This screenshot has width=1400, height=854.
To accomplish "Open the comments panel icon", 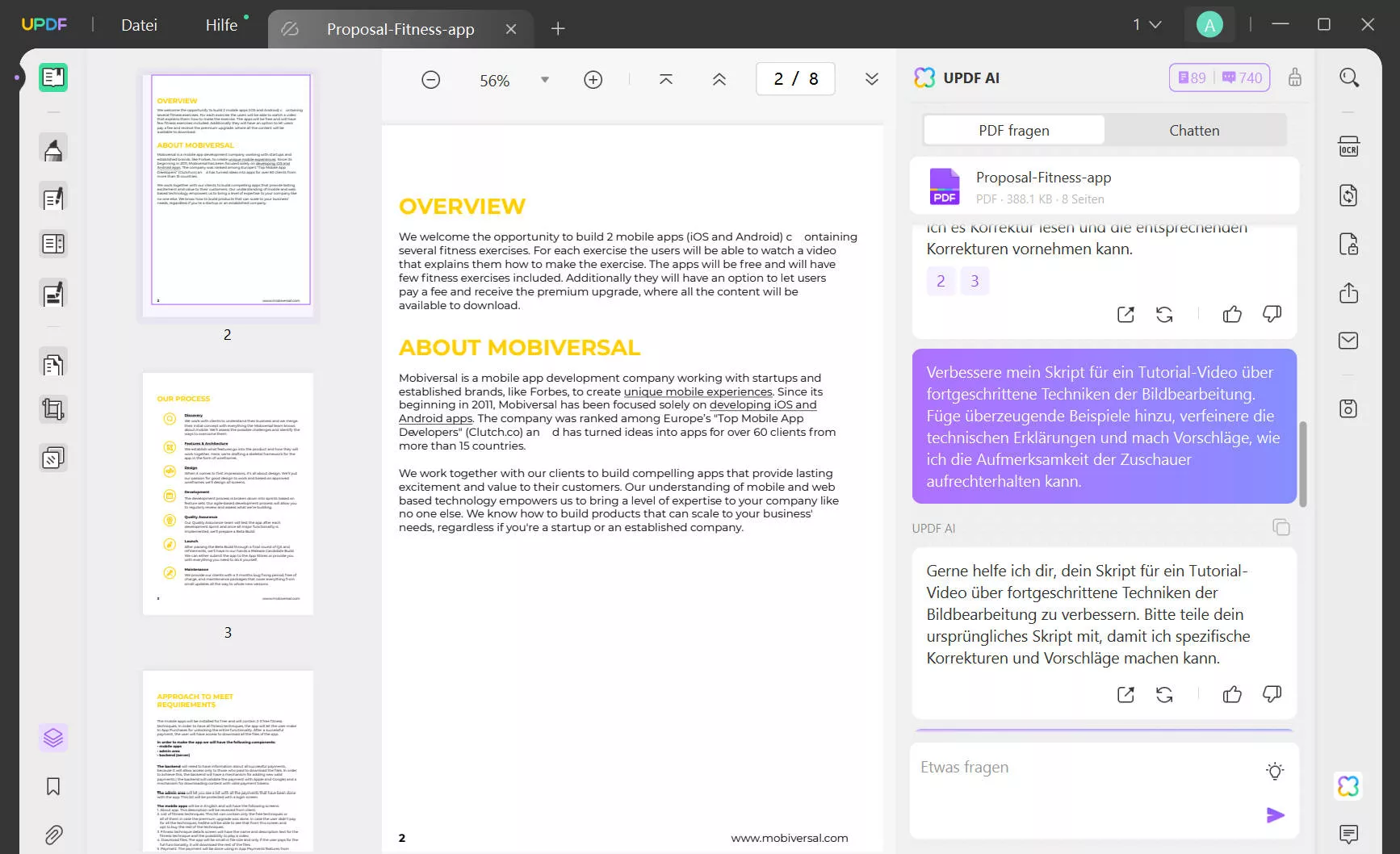I will [x=1348, y=834].
